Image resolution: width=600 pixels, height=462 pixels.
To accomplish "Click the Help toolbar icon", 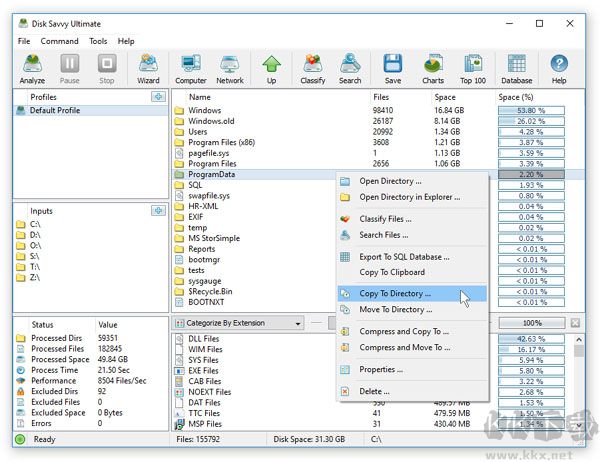I will 559,69.
